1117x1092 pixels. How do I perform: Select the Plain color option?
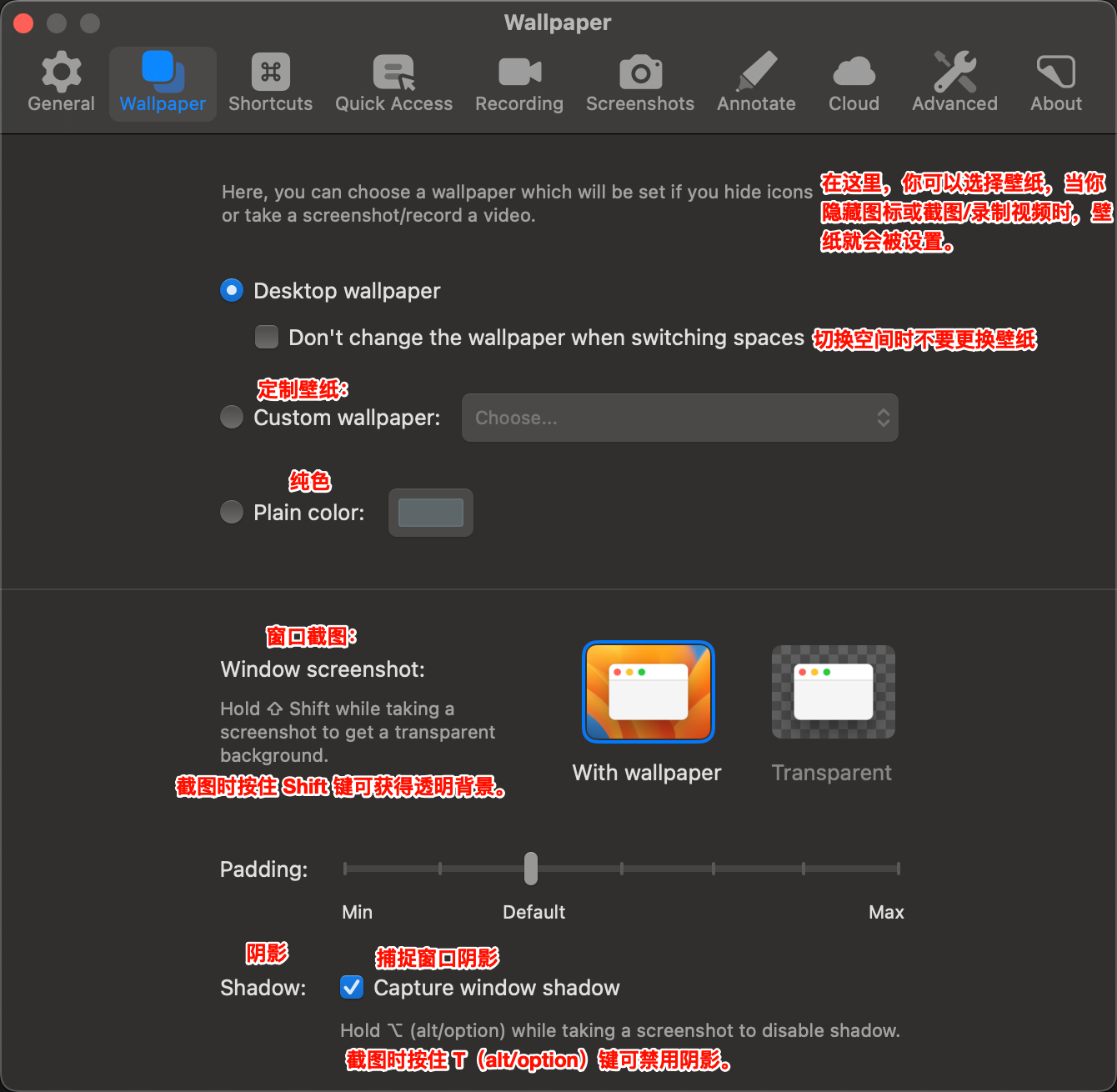(x=231, y=512)
